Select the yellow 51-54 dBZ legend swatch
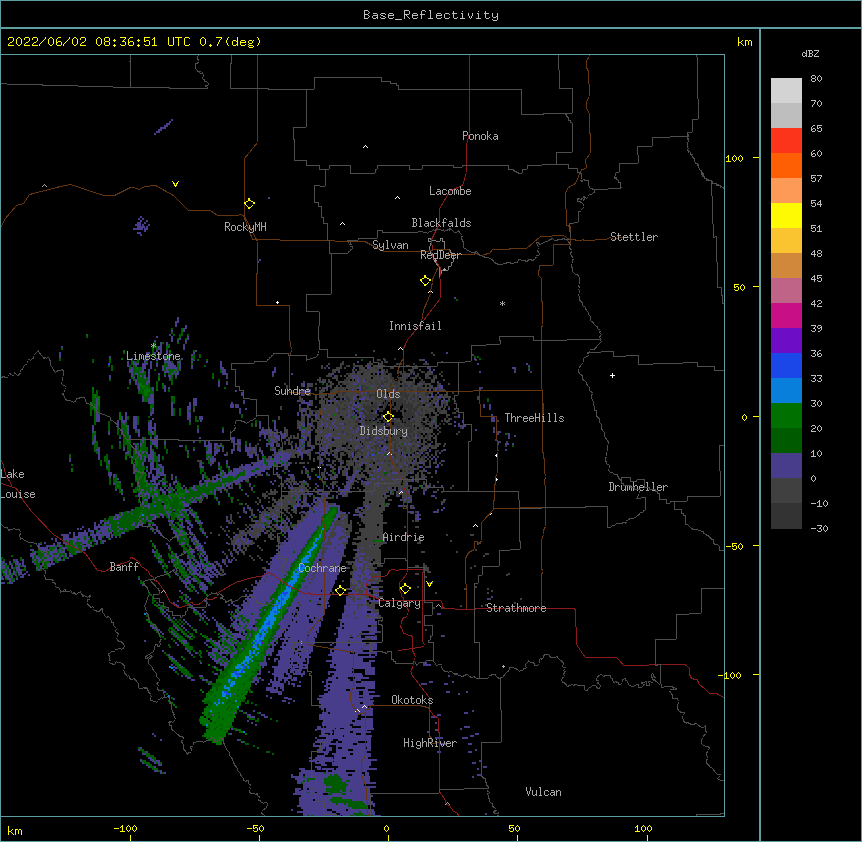This screenshot has width=862, height=842. tap(786, 215)
